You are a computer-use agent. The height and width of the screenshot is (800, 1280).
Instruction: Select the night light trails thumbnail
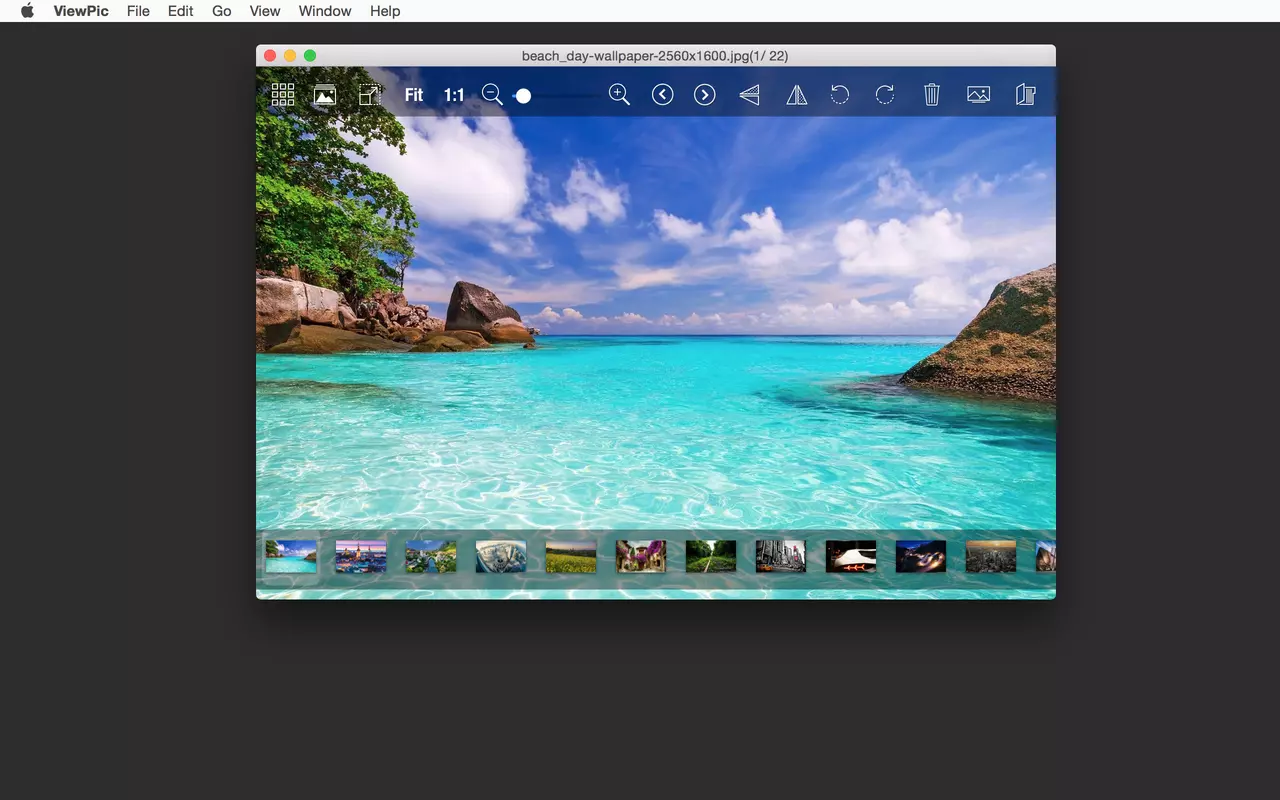point(921,556)
